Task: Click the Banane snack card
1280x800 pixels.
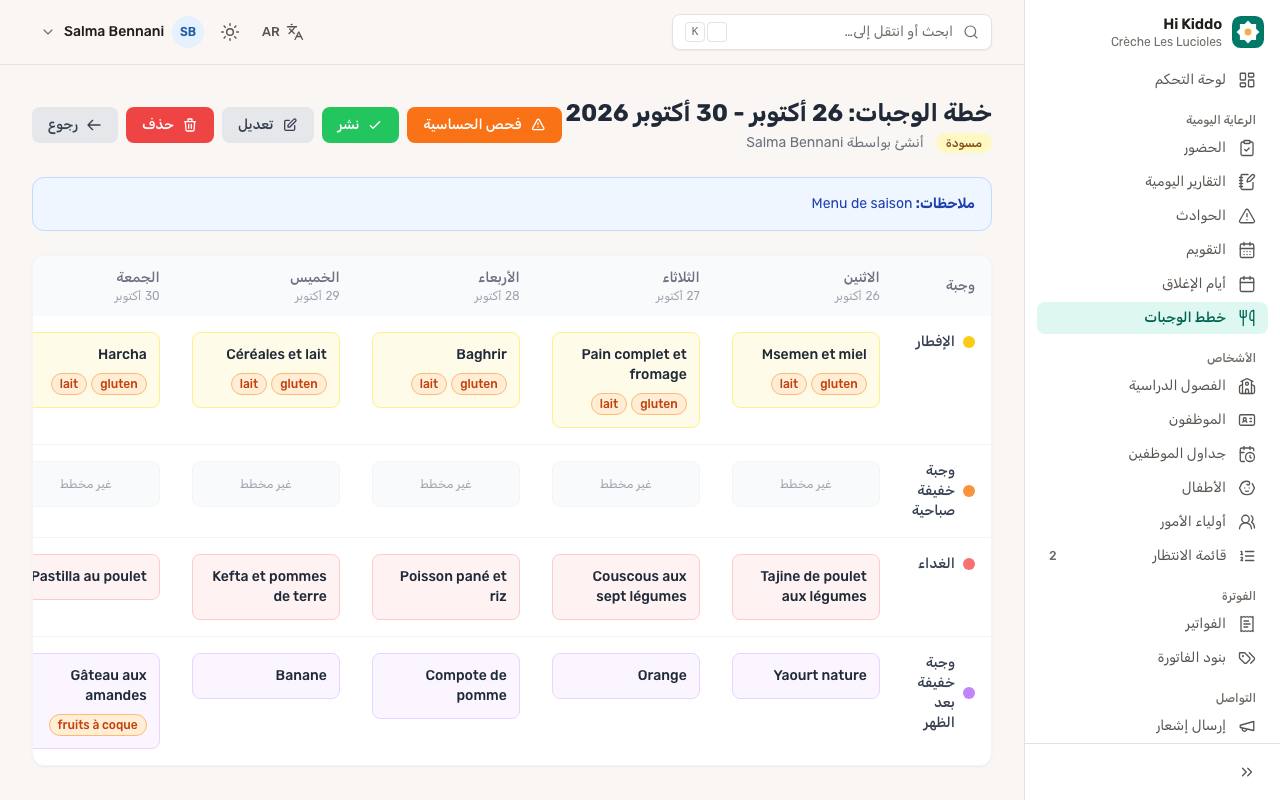Action: pyautogui.click(x=266, y=676)
